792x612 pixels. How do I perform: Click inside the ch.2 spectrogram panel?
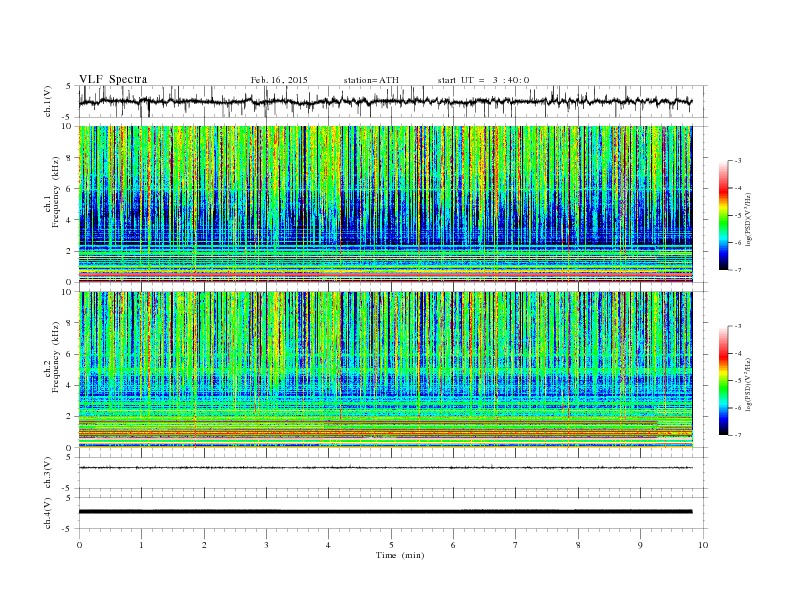(385, 370)
